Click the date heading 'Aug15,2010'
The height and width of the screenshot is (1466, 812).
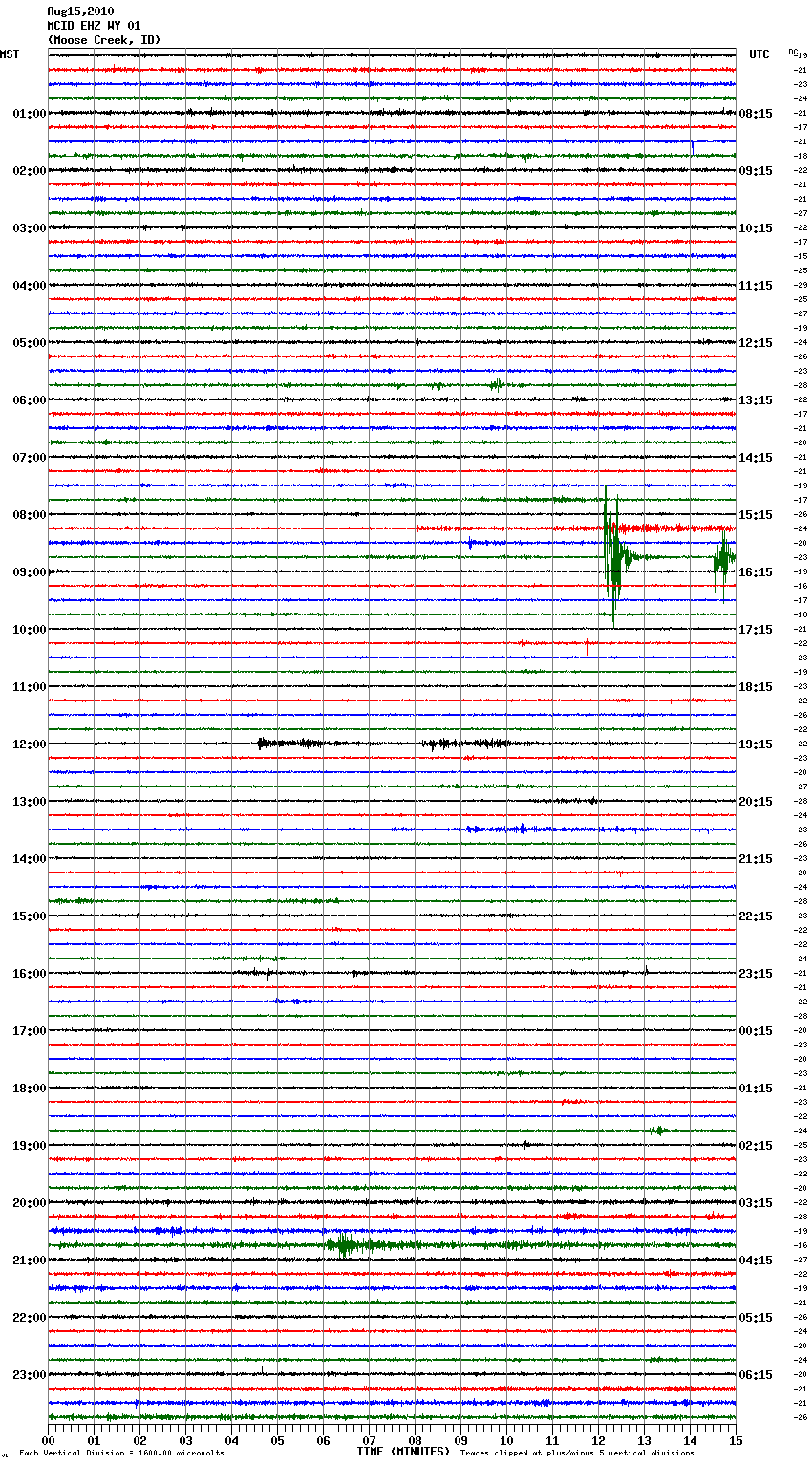tap(80, 11)
